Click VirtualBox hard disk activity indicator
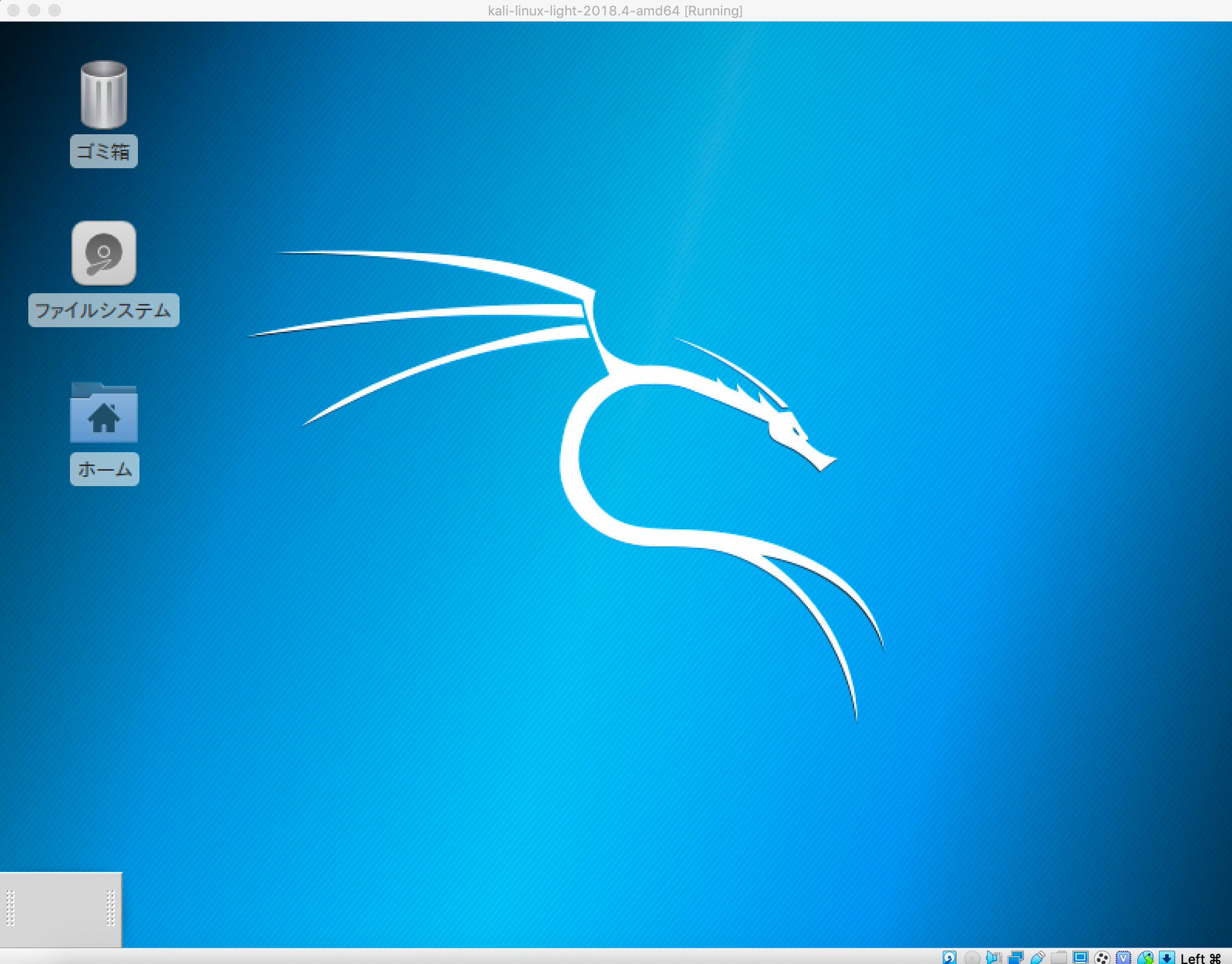The height and width of the screenshot is (964, 1232). (x=949, y=957)
